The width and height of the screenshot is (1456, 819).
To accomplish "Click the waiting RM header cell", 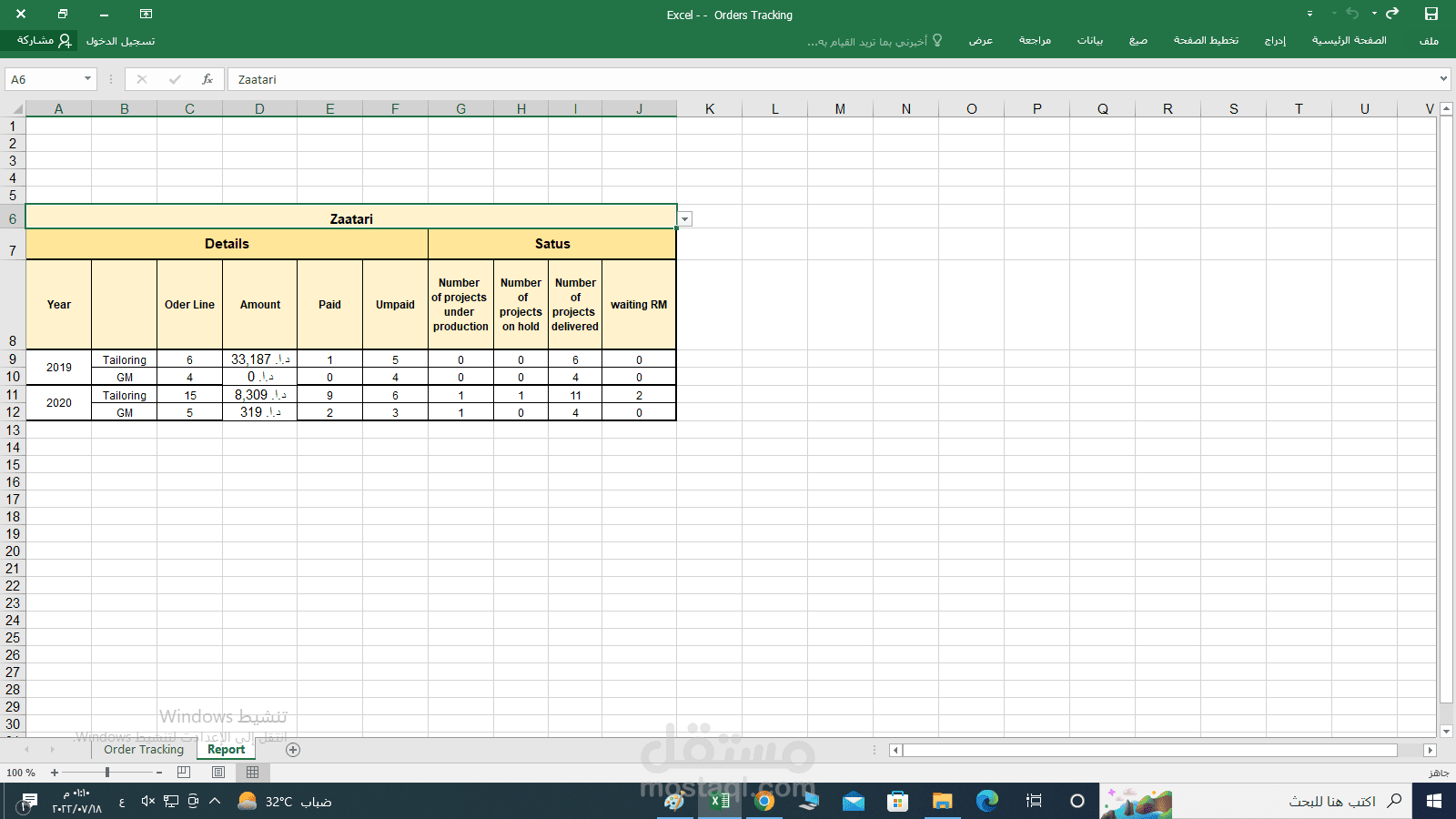I will 639,305.
